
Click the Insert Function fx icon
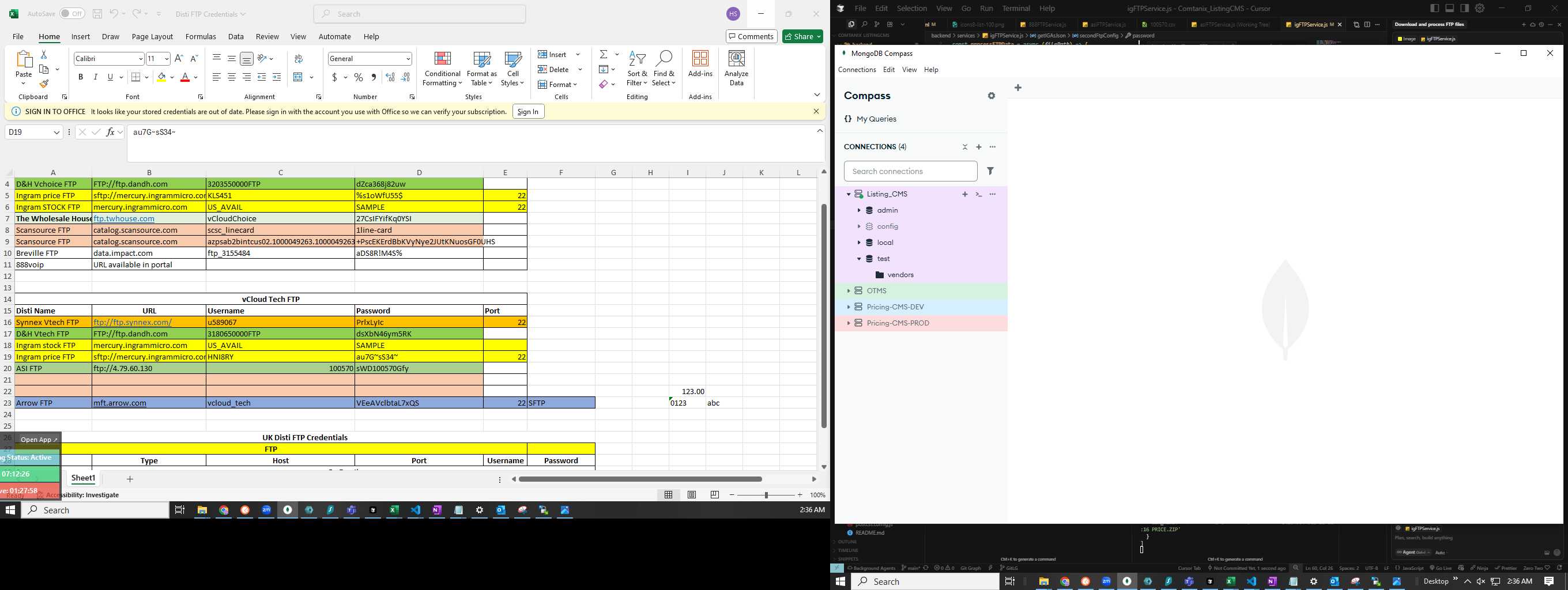111,132
